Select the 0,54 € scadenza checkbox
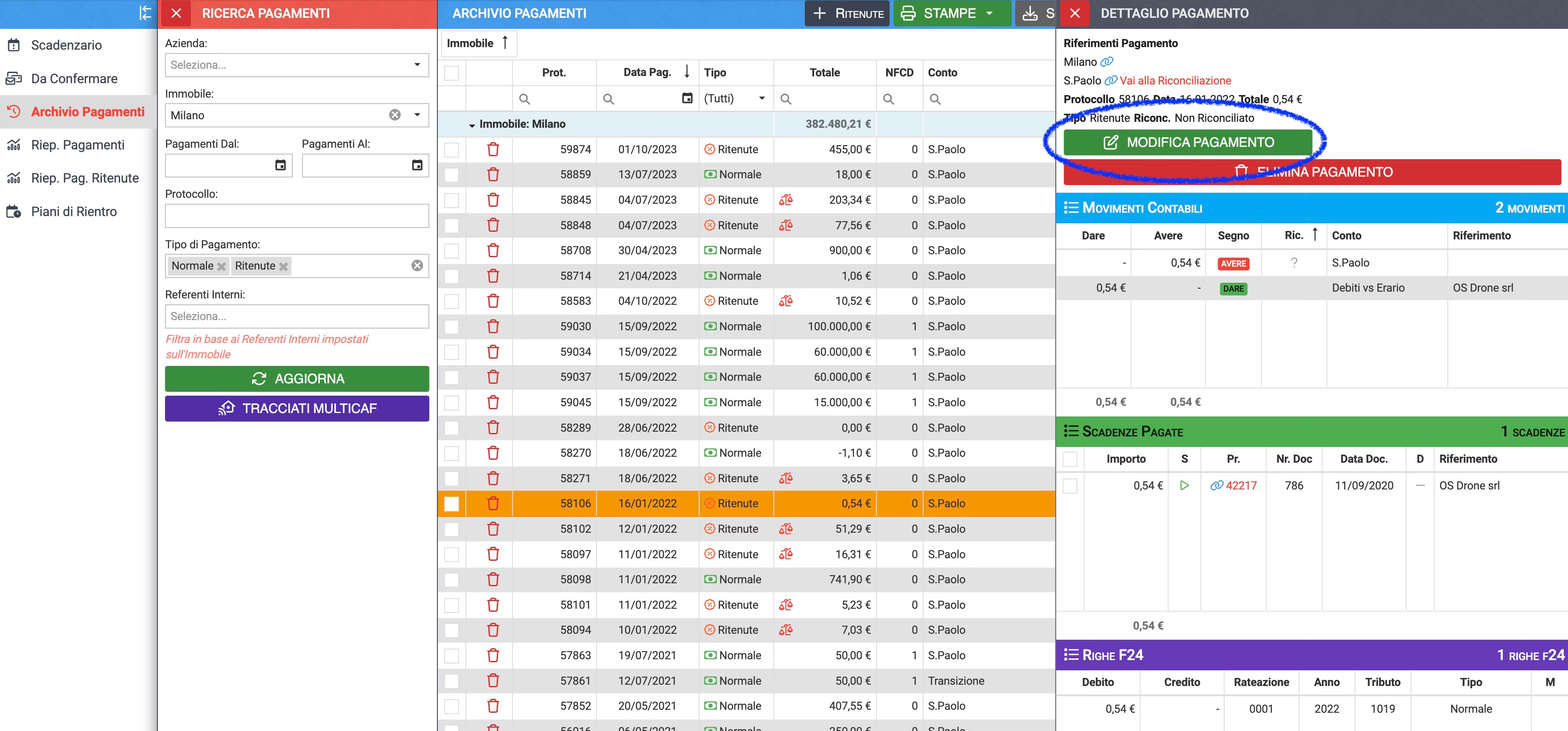The height and width of the screenshot is (731, 1568). point(1070,486)
